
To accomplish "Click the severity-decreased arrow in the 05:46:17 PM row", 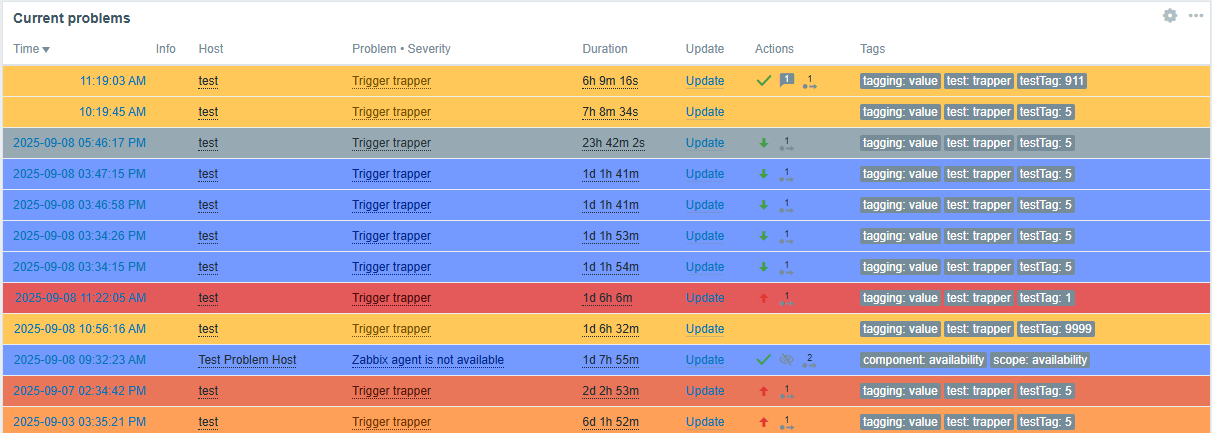I will click(x=764, y=143).
